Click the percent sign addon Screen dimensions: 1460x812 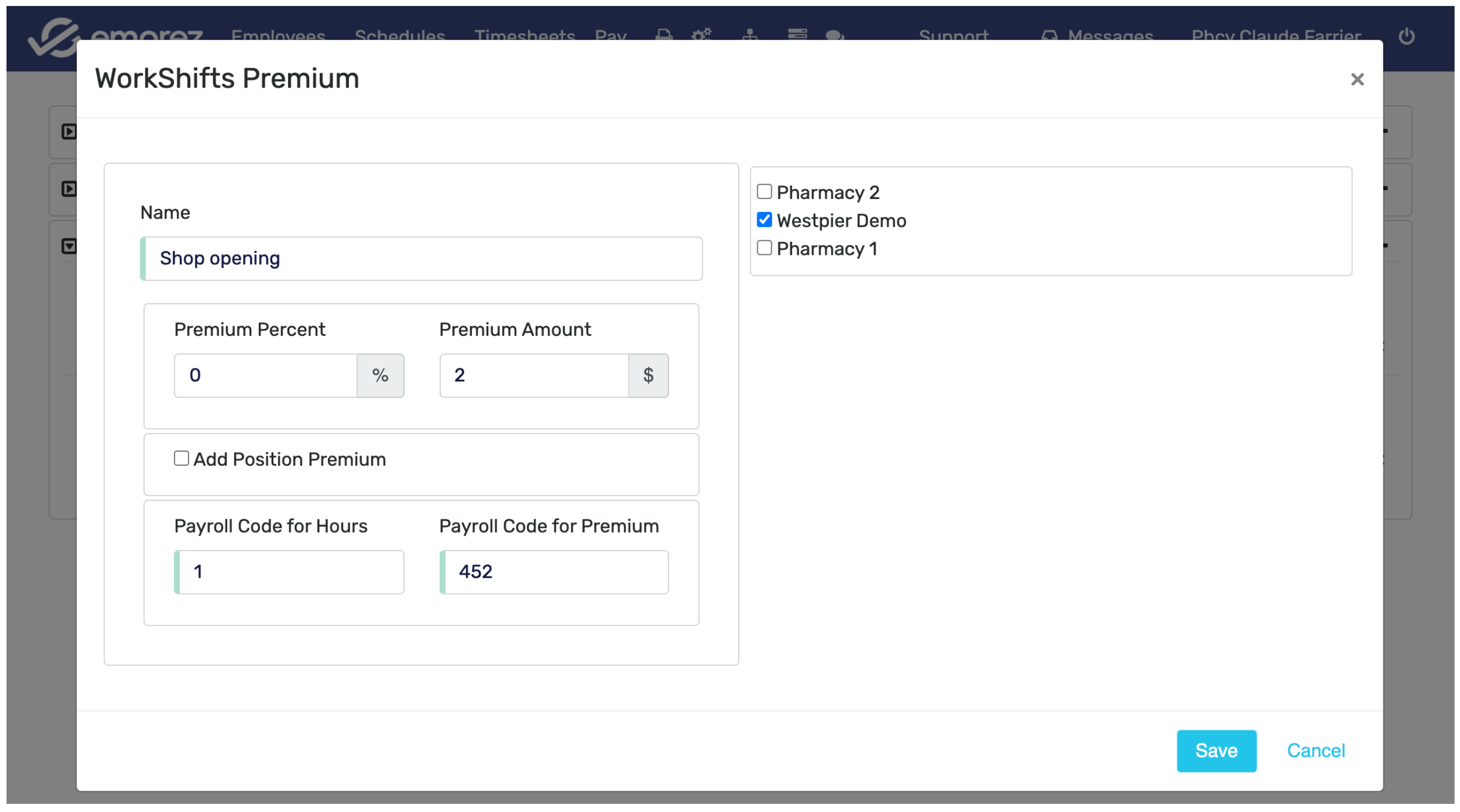380,376
